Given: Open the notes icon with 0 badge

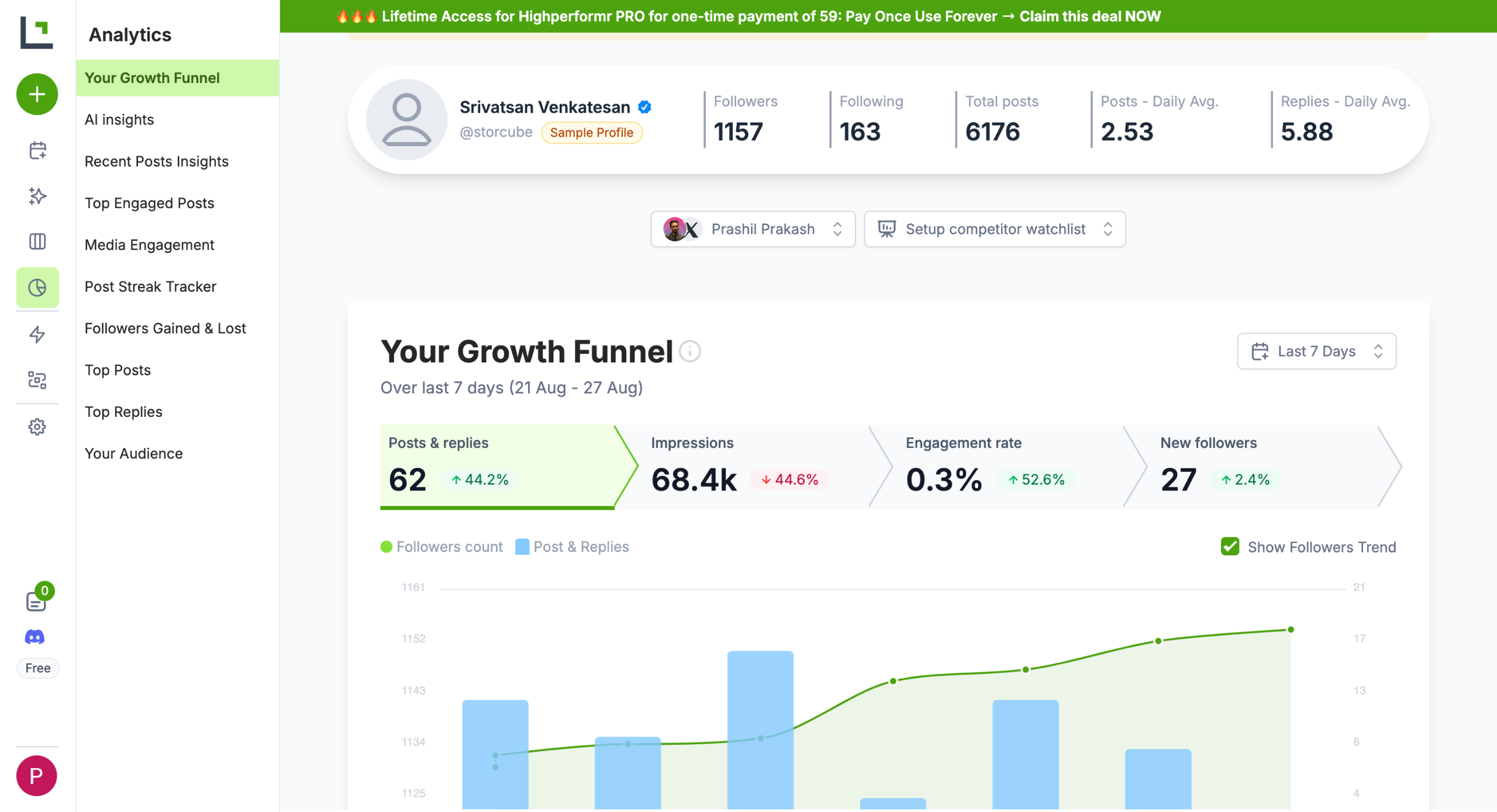Looking at the screenshot, I should (x=36, y=600).
